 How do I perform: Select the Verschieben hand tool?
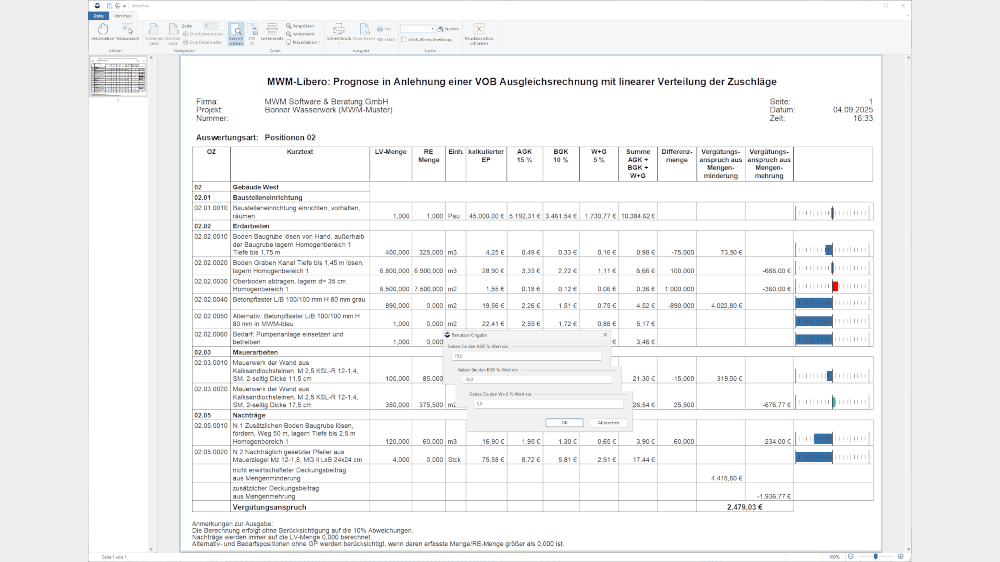102,33
